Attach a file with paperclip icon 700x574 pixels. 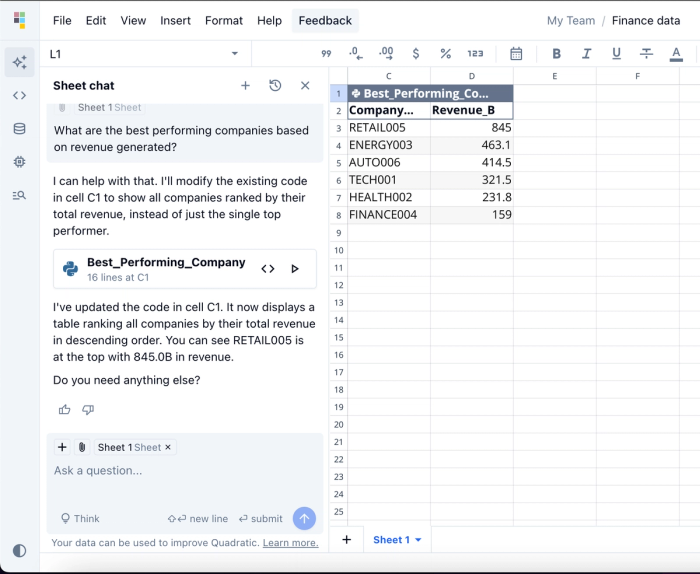point(82,447)
